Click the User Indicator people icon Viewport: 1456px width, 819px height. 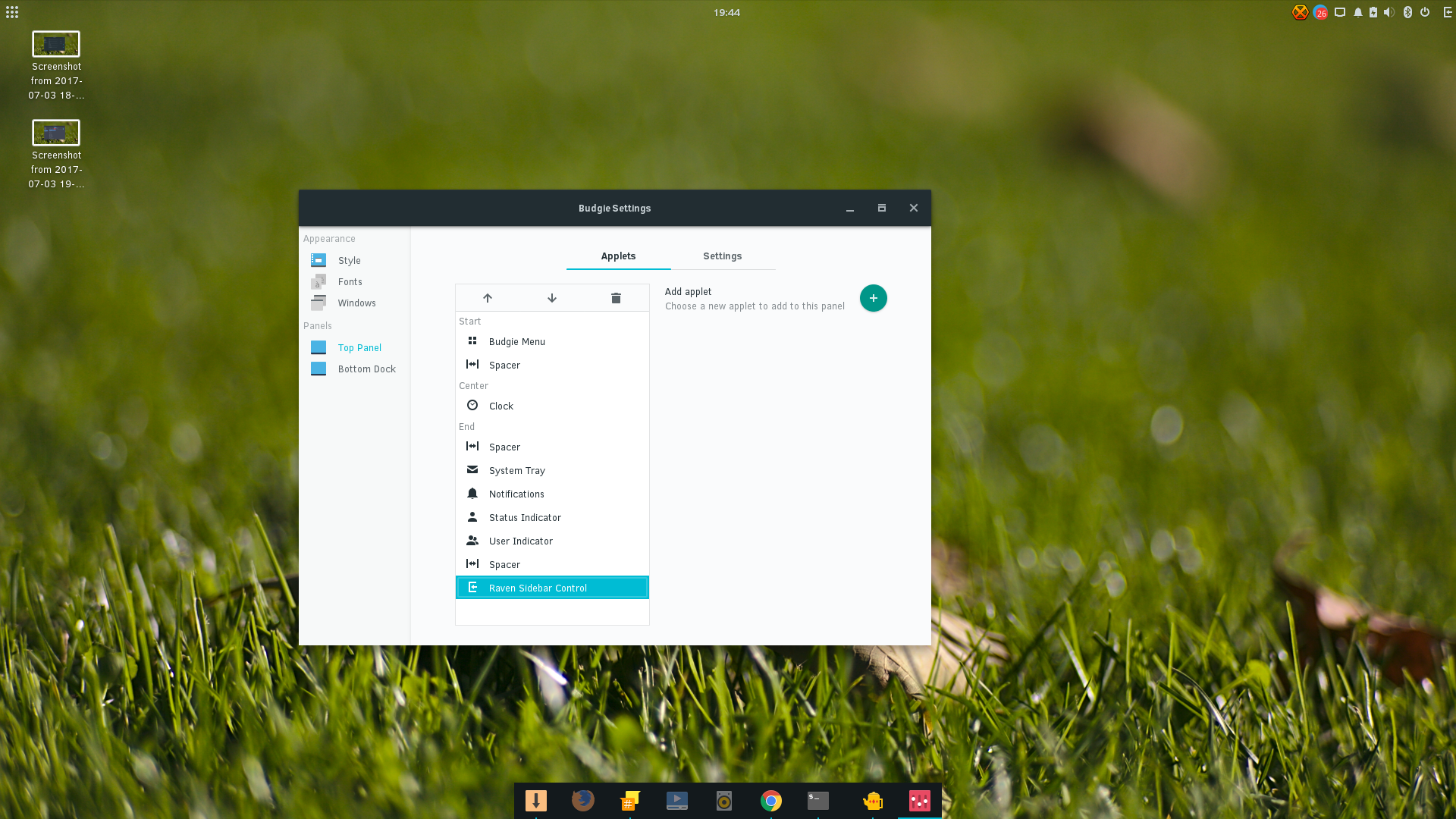coord(472,540)
